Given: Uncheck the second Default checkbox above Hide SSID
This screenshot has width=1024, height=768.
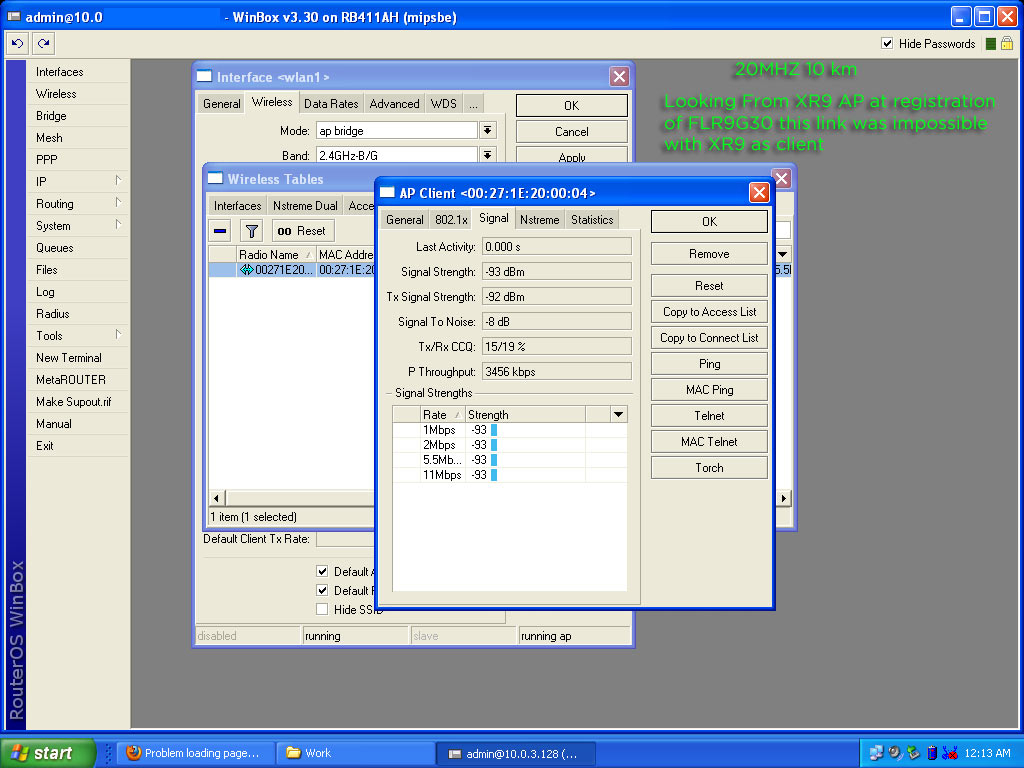Looking at the screenshot, I should click(322, 590).
